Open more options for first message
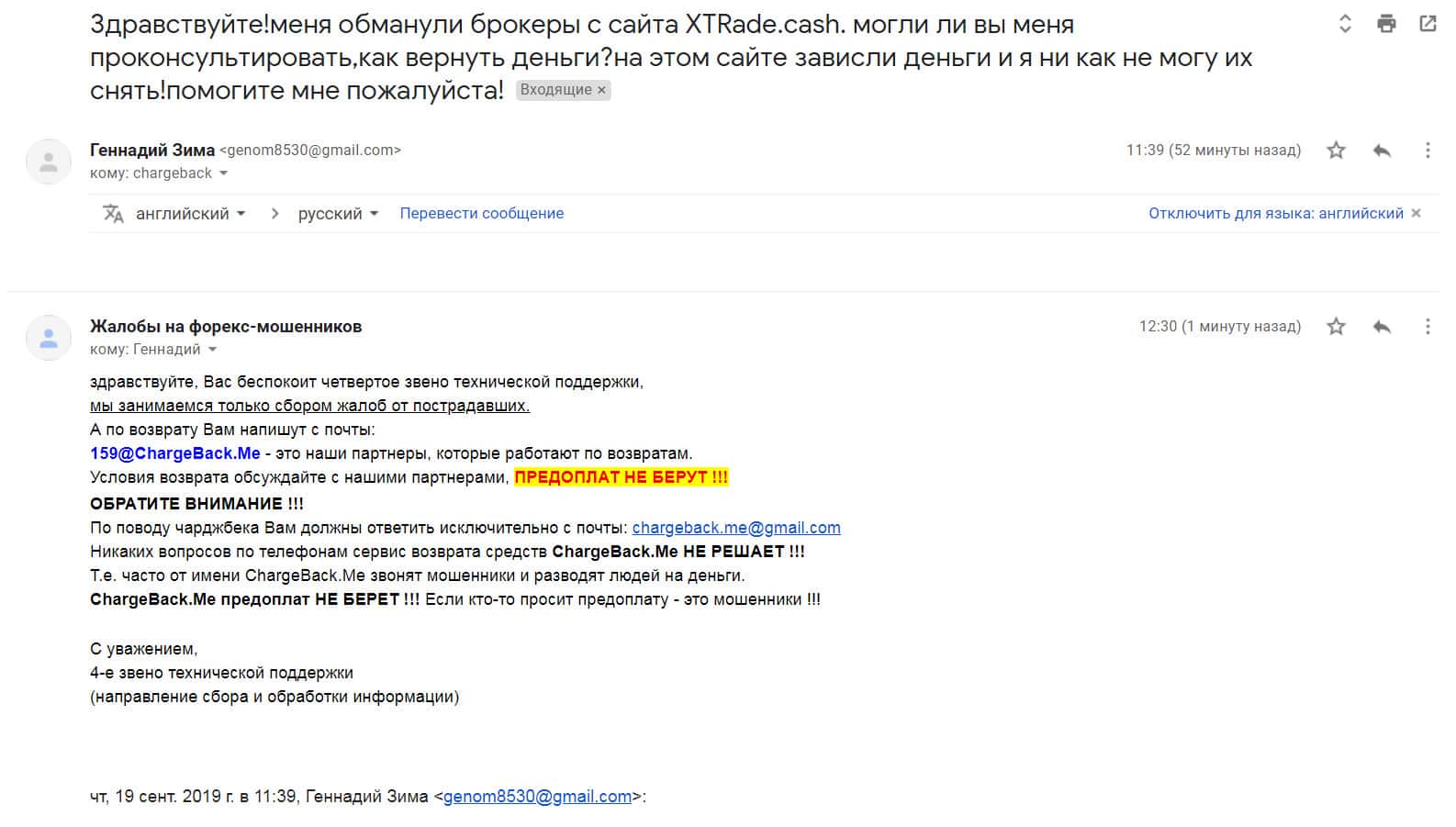This screenshot has height=827, width=1456. click(1428, 151)
